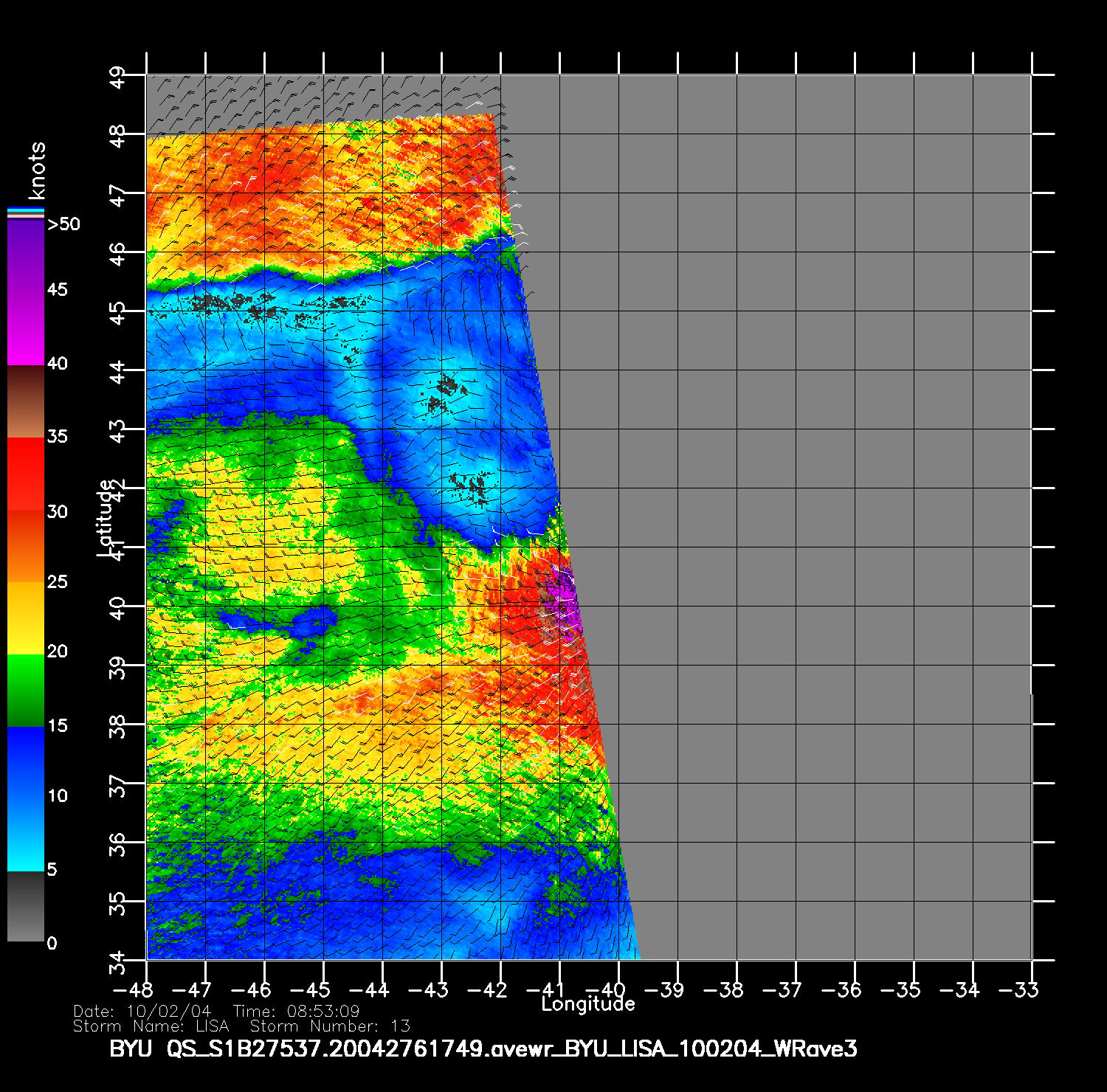The height and width of the screenshot is (1092, 1107).
Task: Click the '40' legend value
Action: [58, 363]
